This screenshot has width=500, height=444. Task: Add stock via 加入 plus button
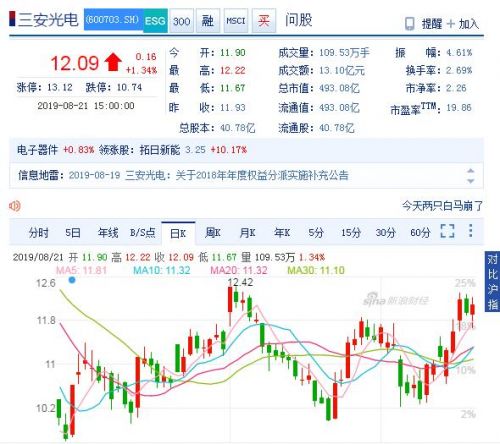pyautogui.click(x=463, y=24)
